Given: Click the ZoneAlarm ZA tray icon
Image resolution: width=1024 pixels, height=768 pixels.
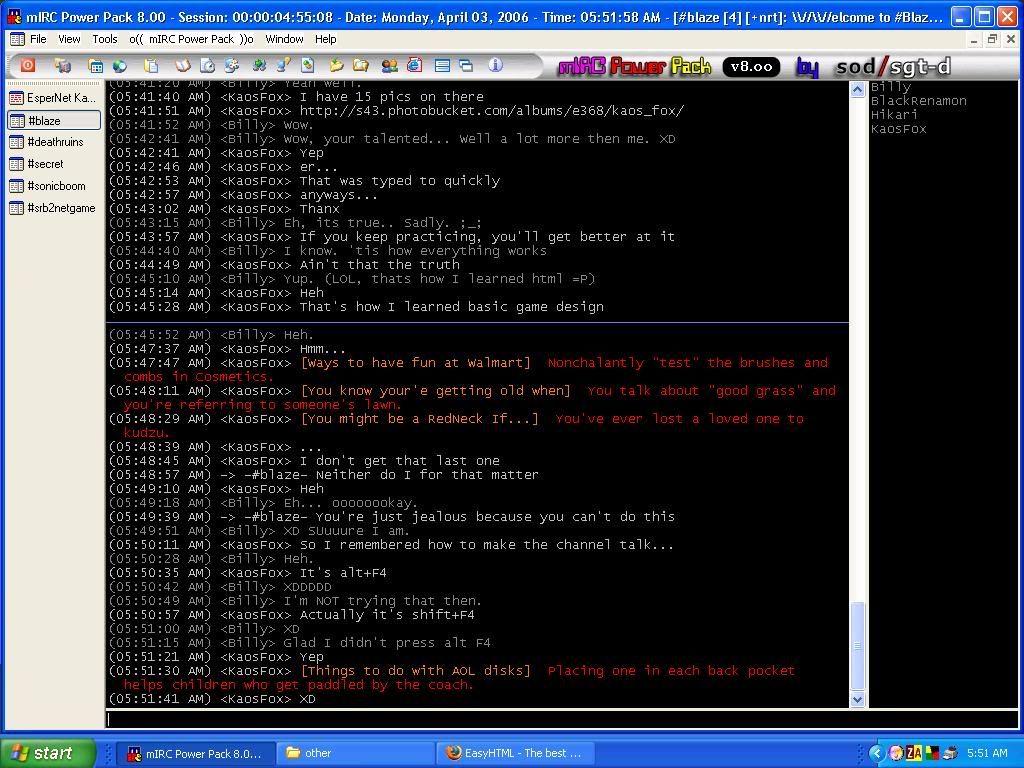Looking at the screenshot, I should [x=914, y=753].
